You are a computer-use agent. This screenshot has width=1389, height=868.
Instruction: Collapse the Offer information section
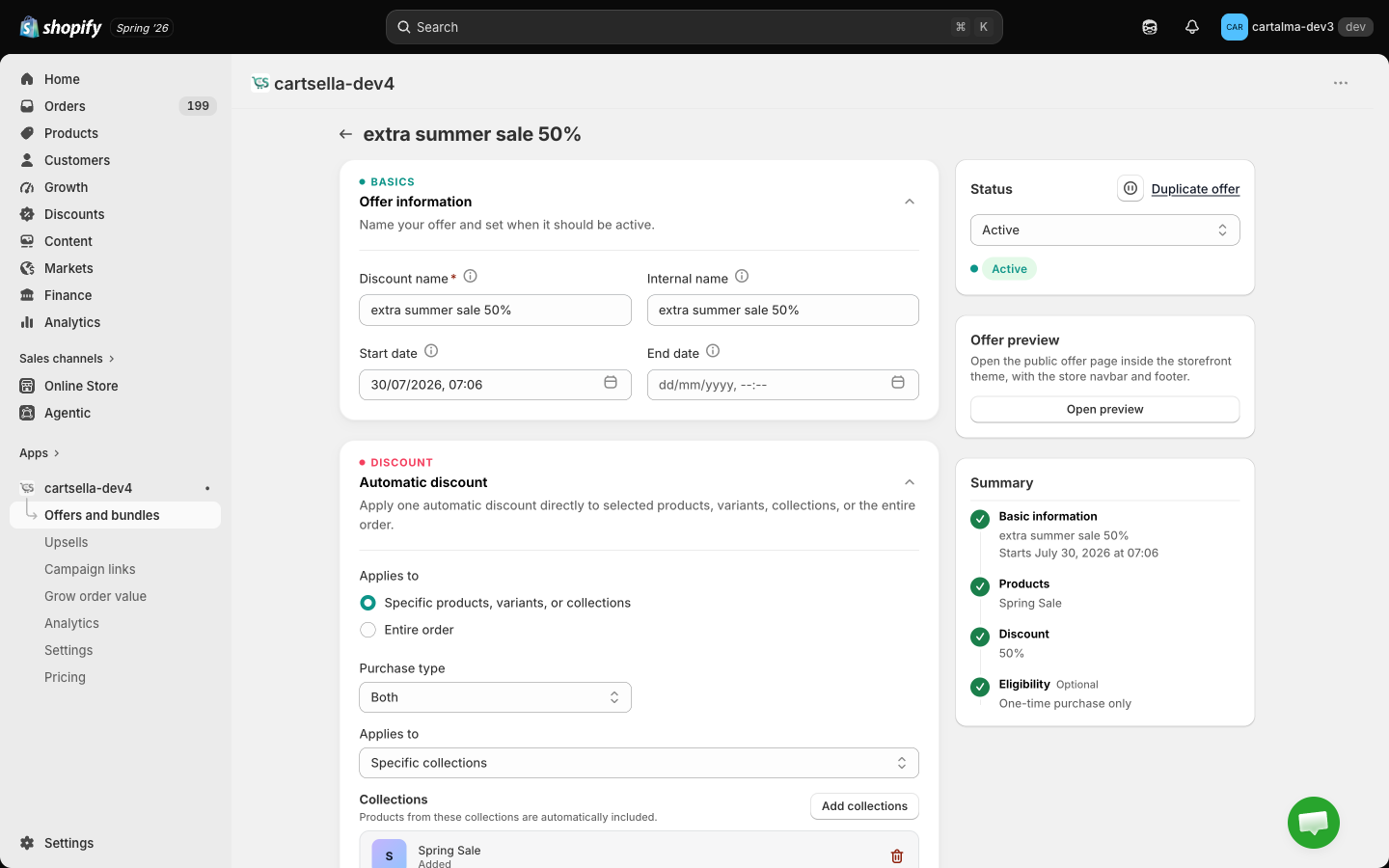point(910,202)
